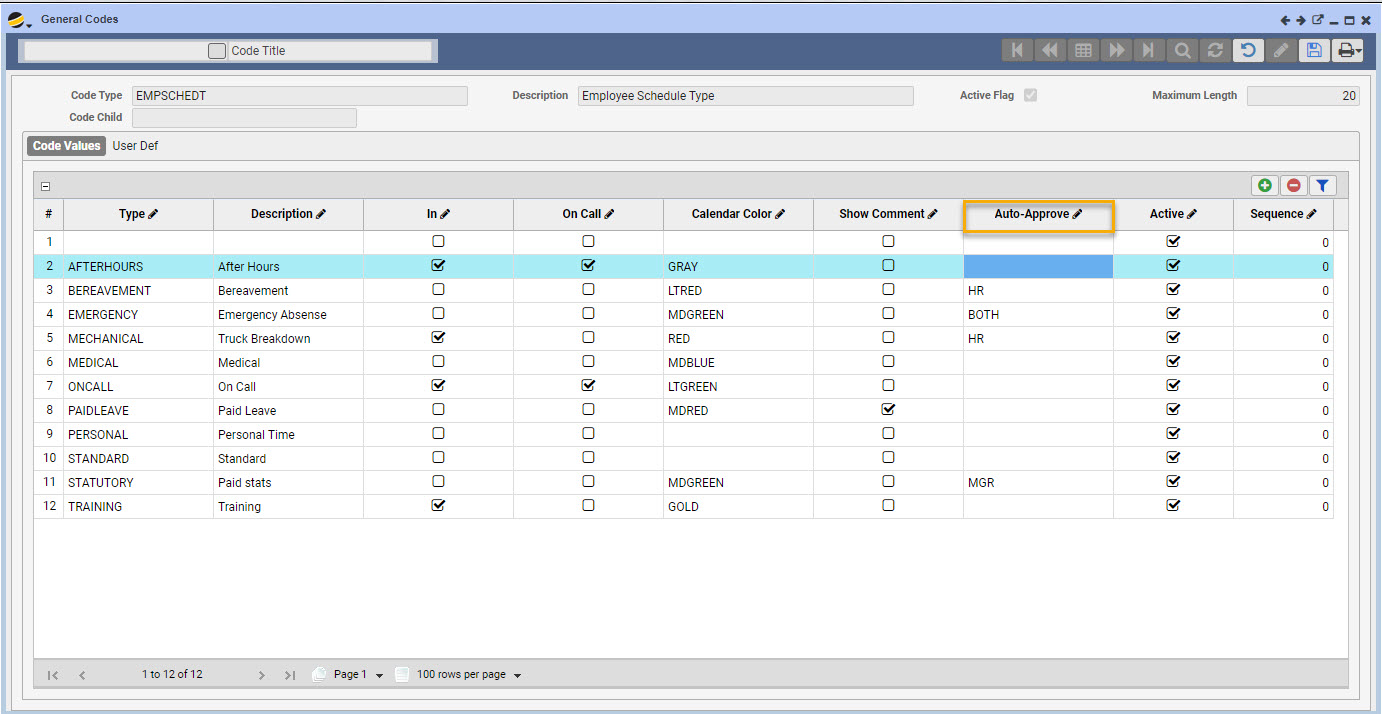Expand the 100 rows per page dropdown

tap(517, 676)
